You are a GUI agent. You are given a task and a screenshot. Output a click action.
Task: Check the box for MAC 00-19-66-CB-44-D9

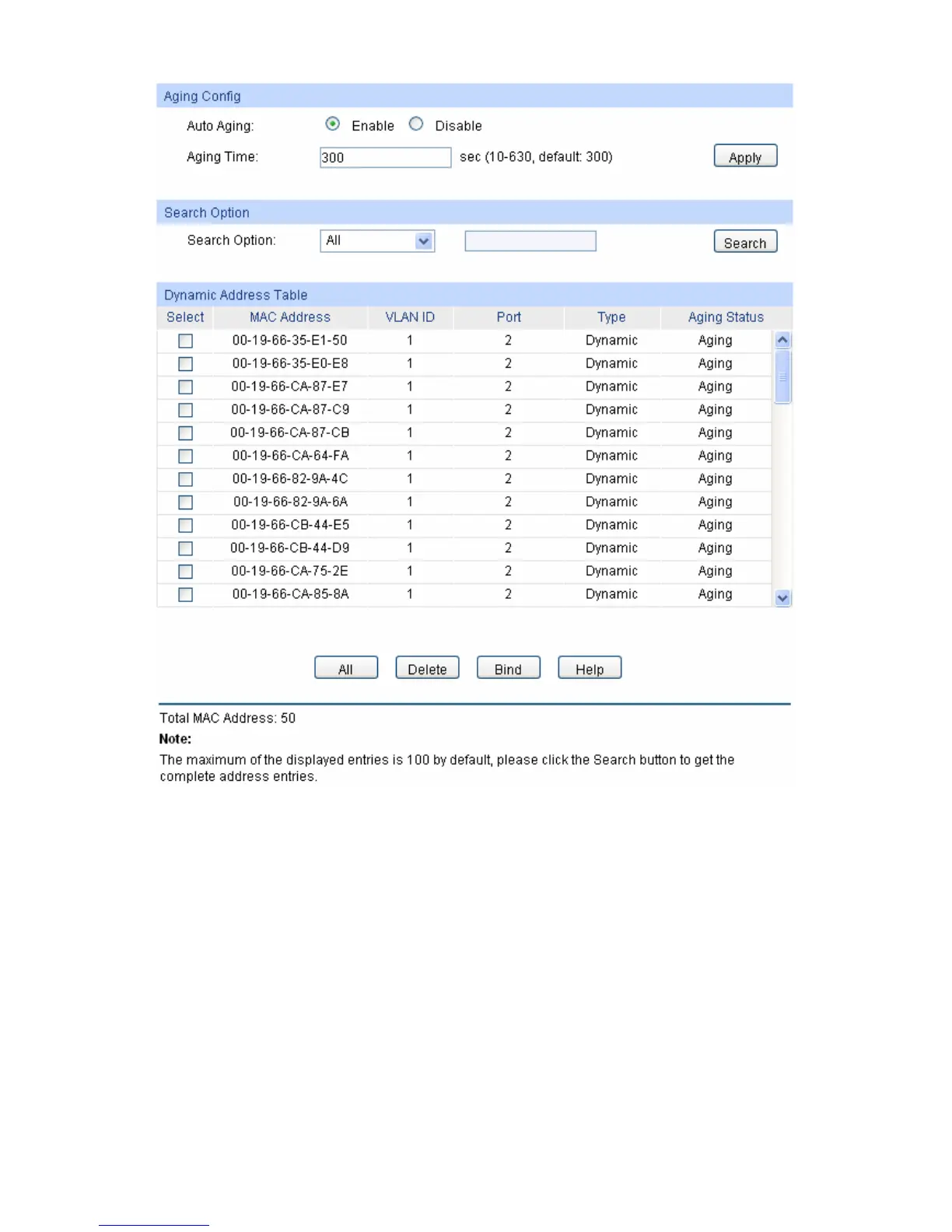click(x=185, y=548)
